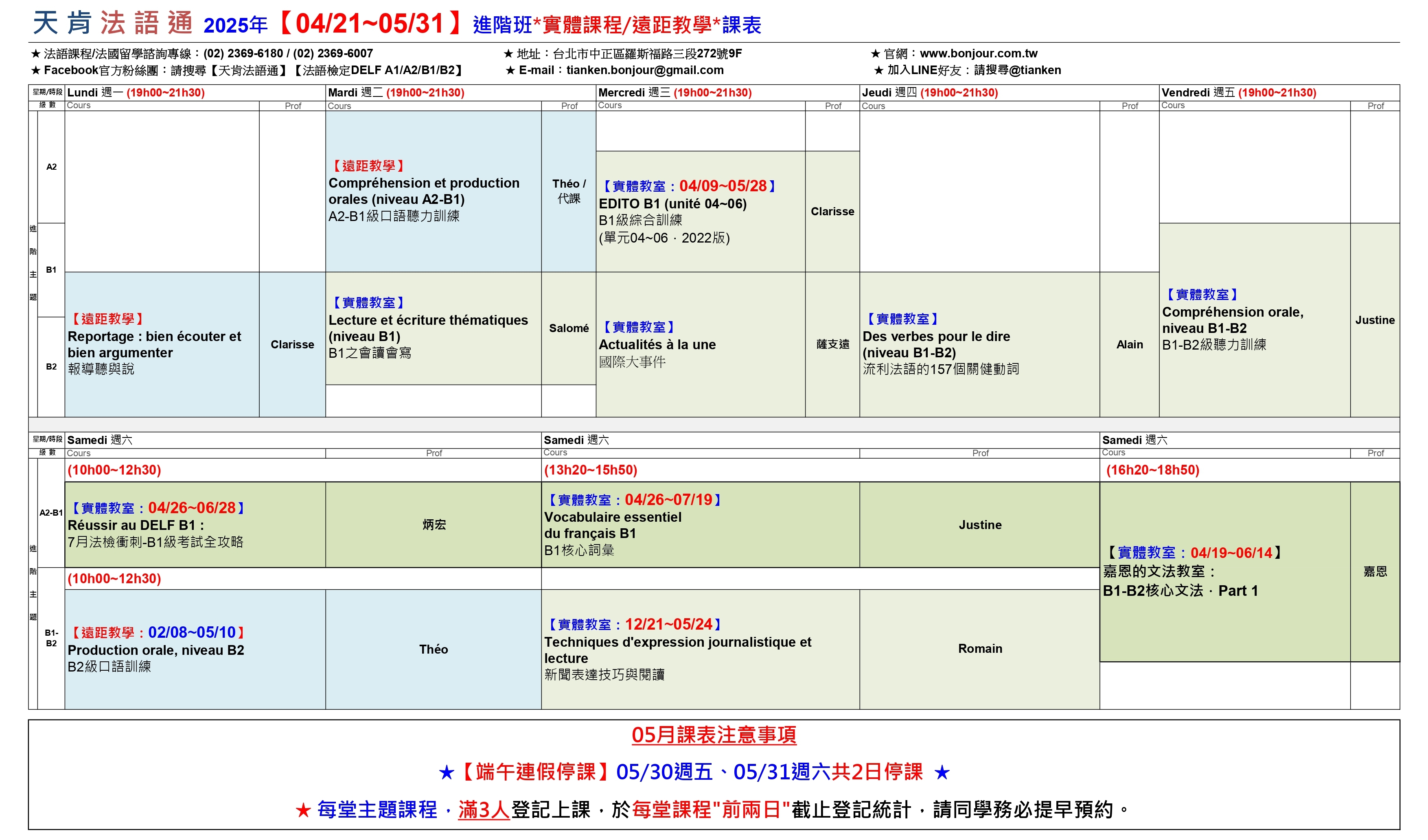Click the LINE ID @tianken text

click(x=1035, y=70)
